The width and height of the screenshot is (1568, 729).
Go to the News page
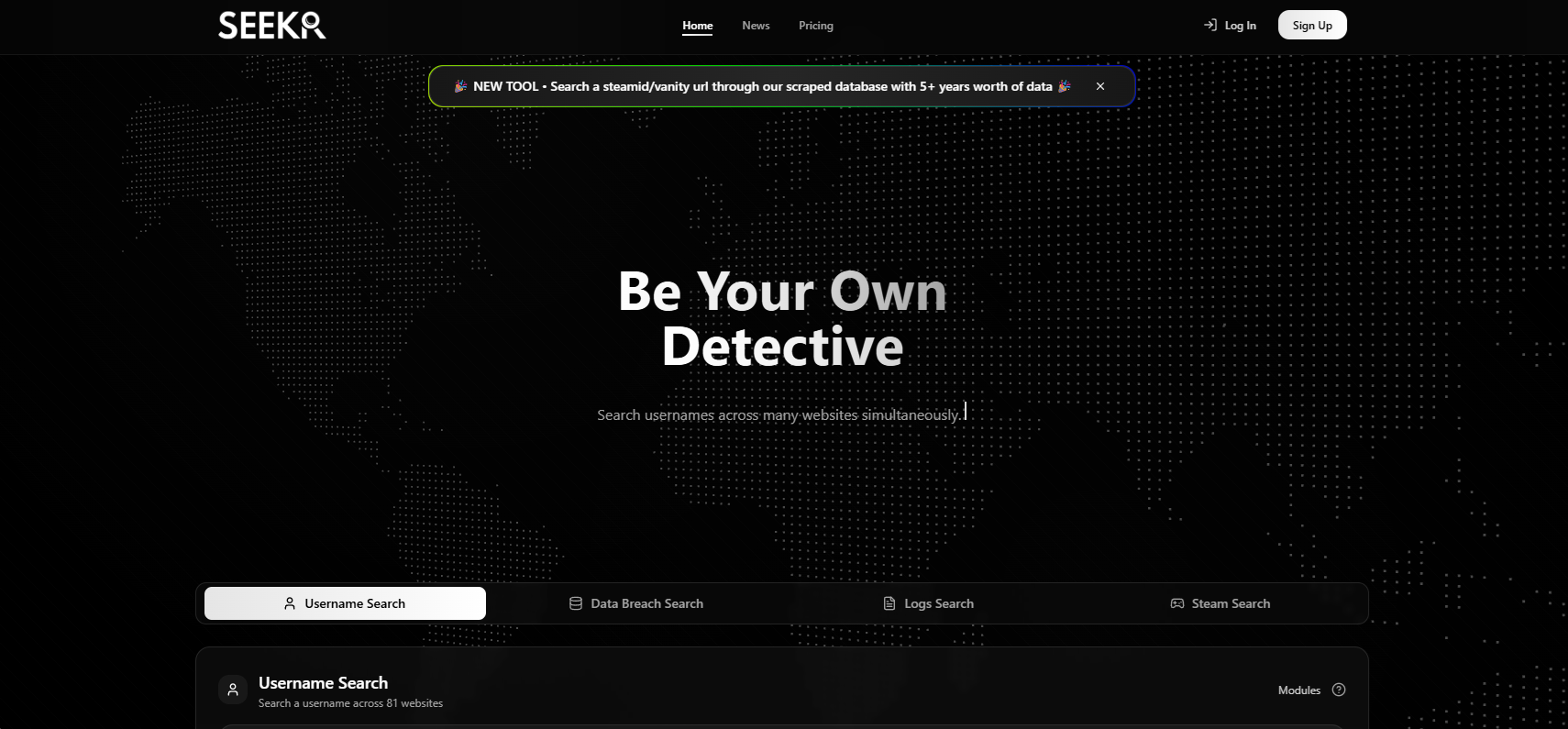[756, 26]
